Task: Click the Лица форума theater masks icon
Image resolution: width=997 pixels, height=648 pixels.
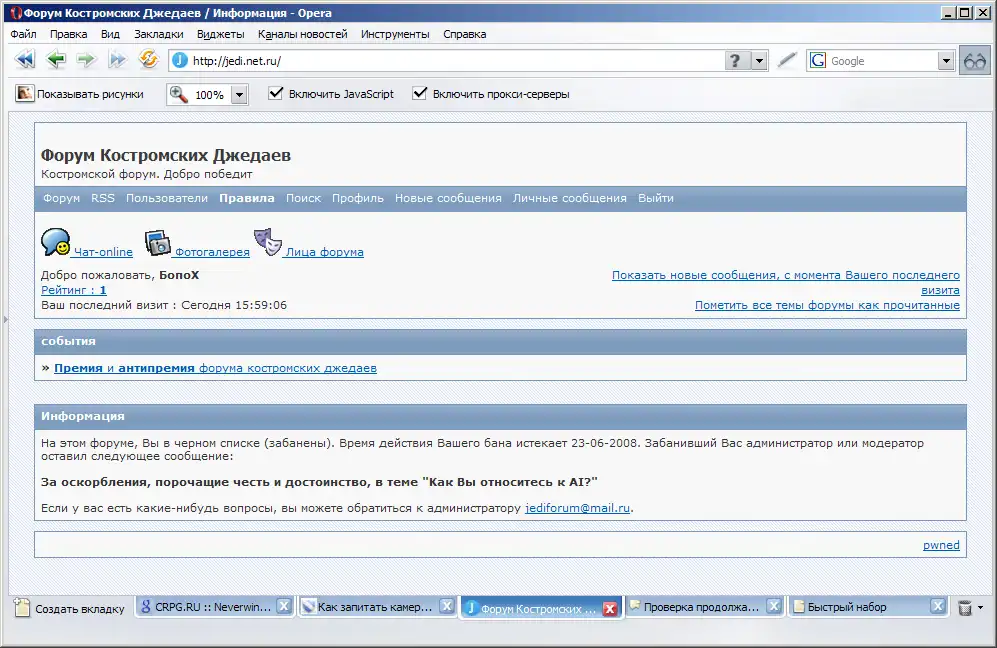Action: (x=266, y=243)
